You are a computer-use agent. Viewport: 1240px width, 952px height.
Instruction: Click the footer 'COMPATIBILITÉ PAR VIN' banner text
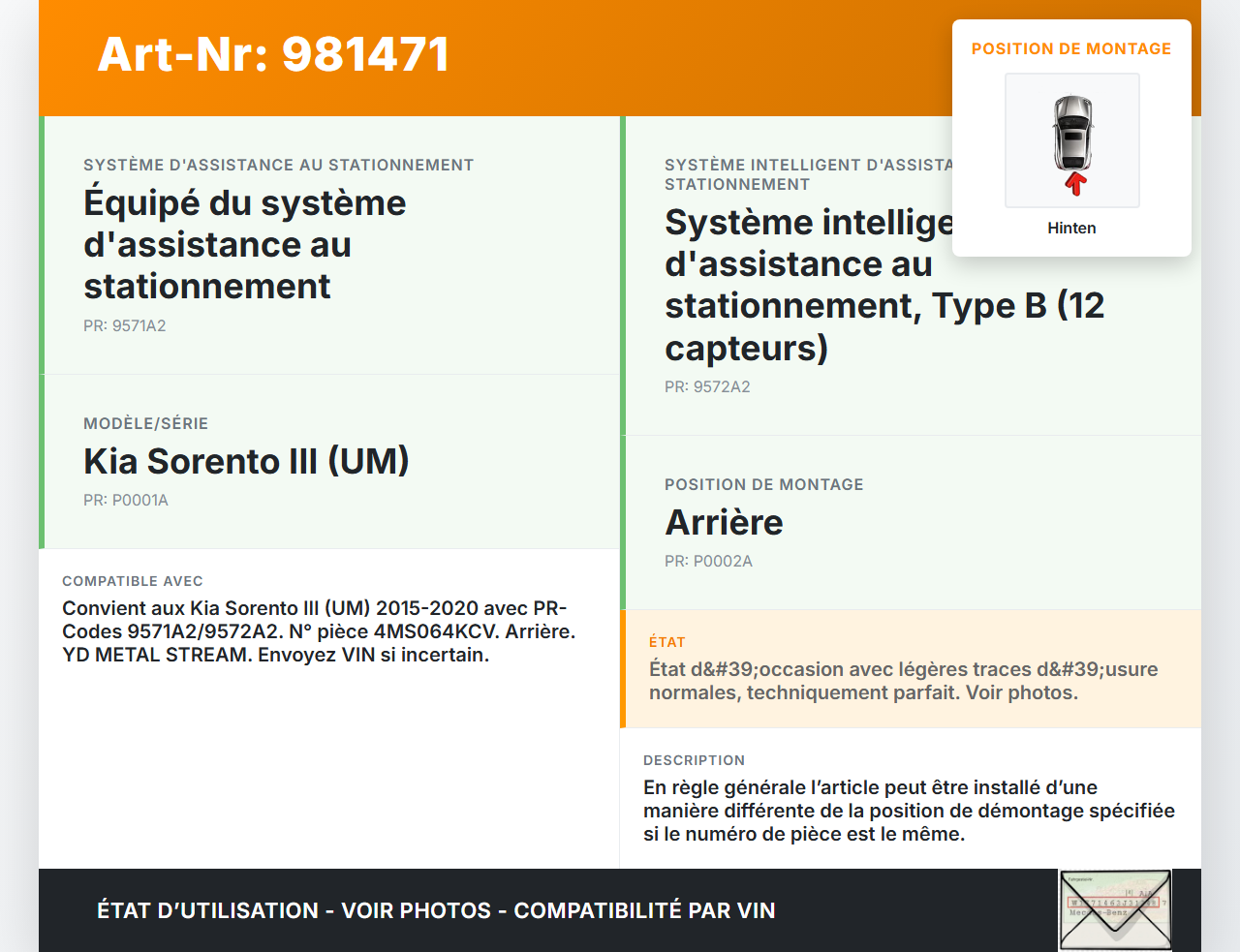pyautogui.click(x=643, y=910)
